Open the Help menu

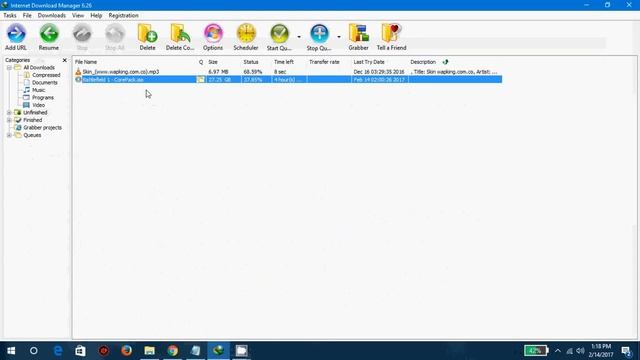click(x=96, y=16)
